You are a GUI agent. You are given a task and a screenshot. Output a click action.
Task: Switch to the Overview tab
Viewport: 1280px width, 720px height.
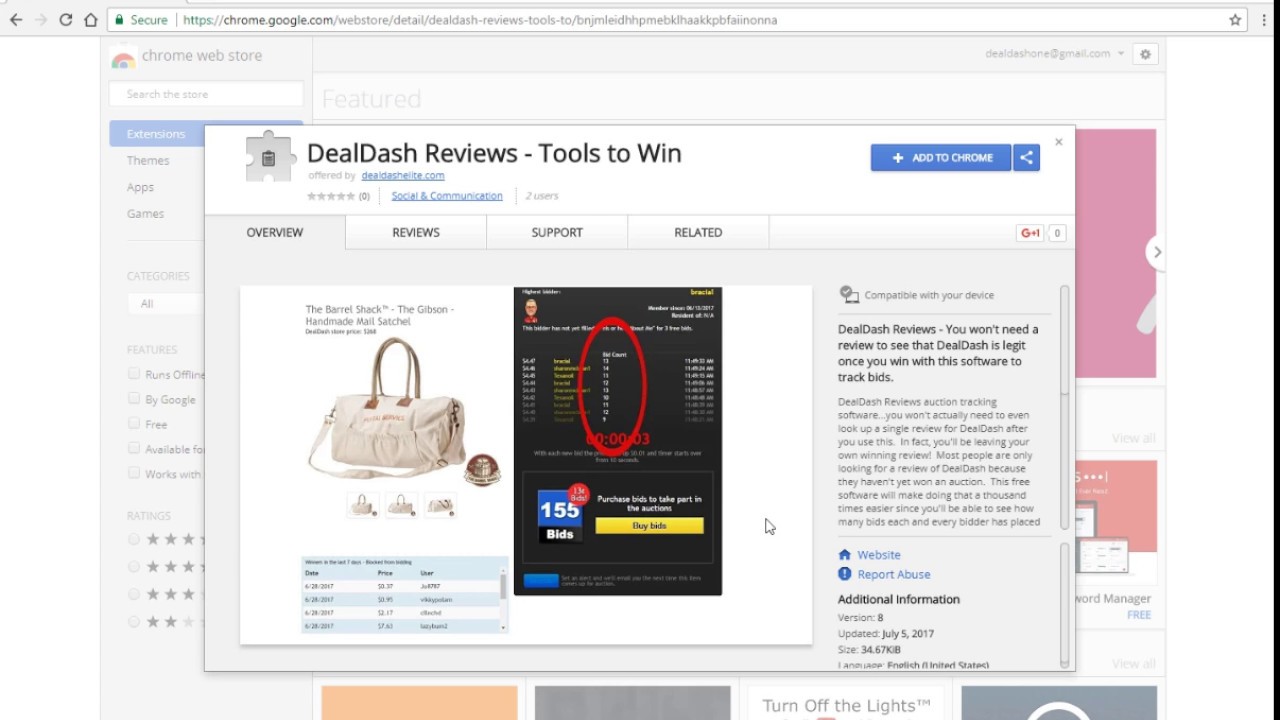coord(275,233)
